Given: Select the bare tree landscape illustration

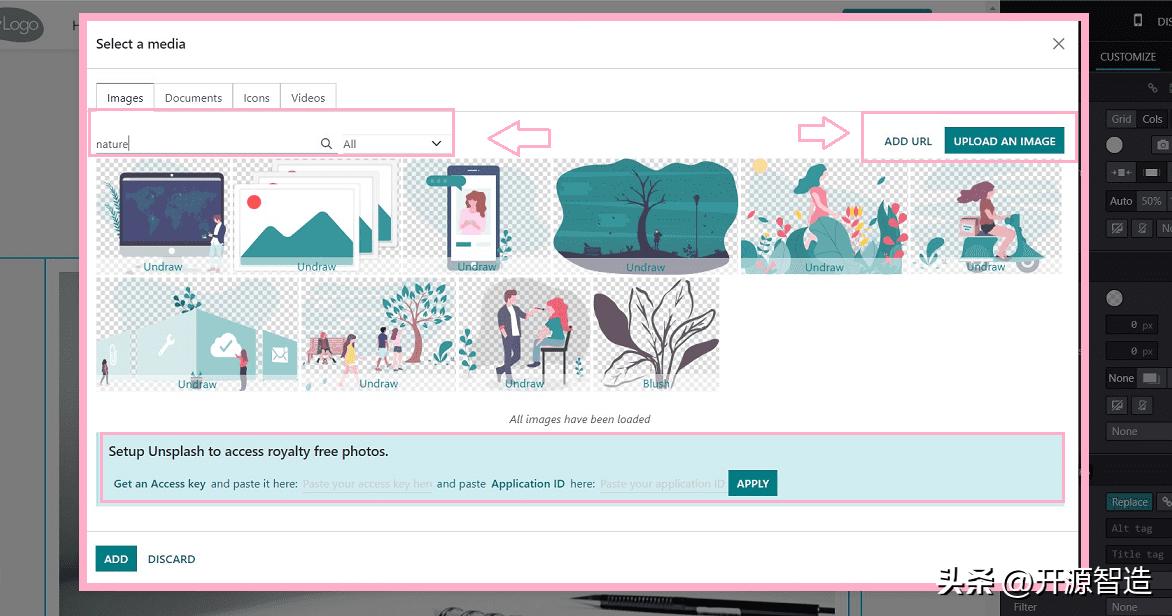Looking at the screenshot, I should [x=645, y=217].
